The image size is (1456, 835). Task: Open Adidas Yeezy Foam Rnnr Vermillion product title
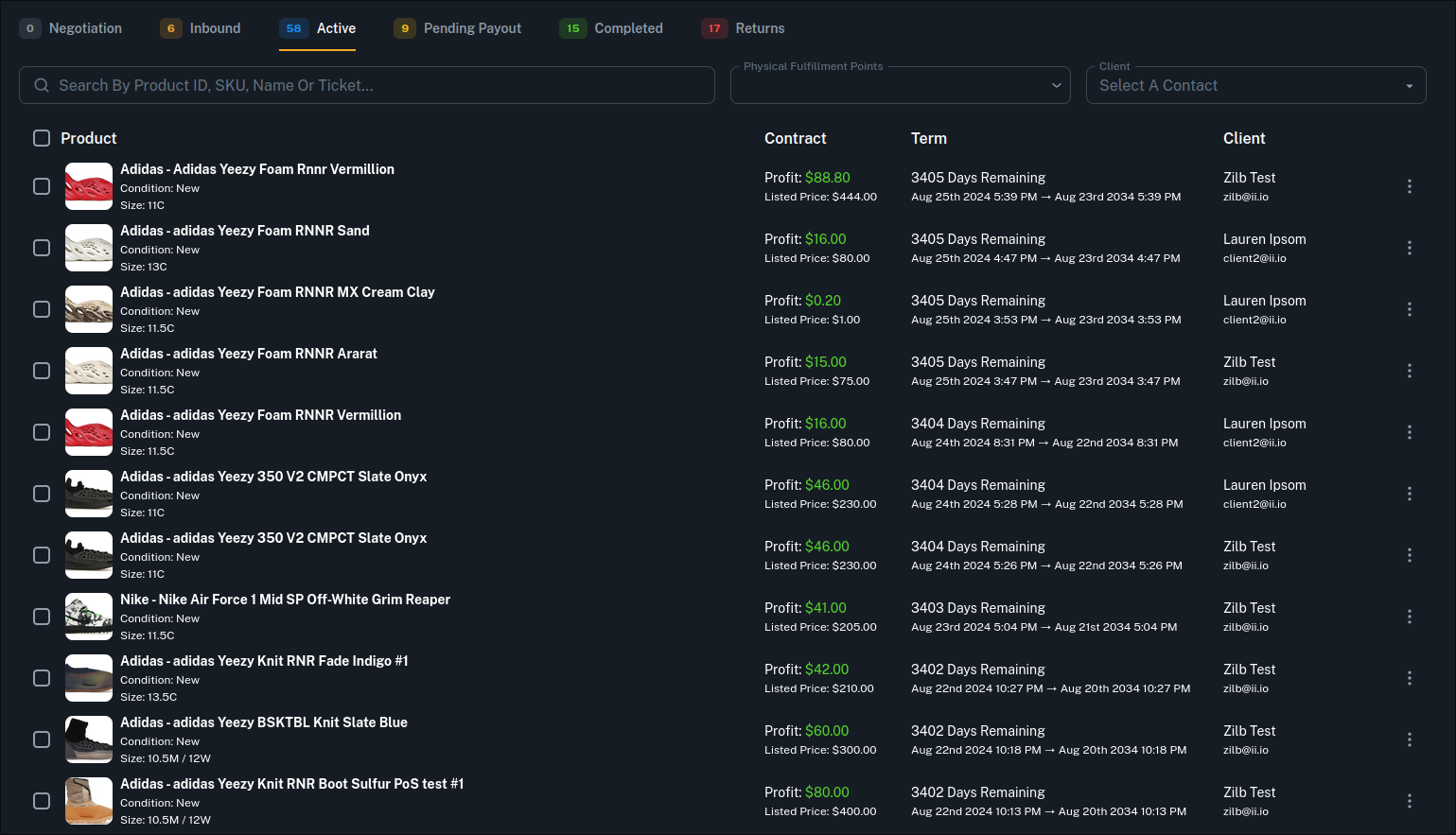(x=257, y=169)
